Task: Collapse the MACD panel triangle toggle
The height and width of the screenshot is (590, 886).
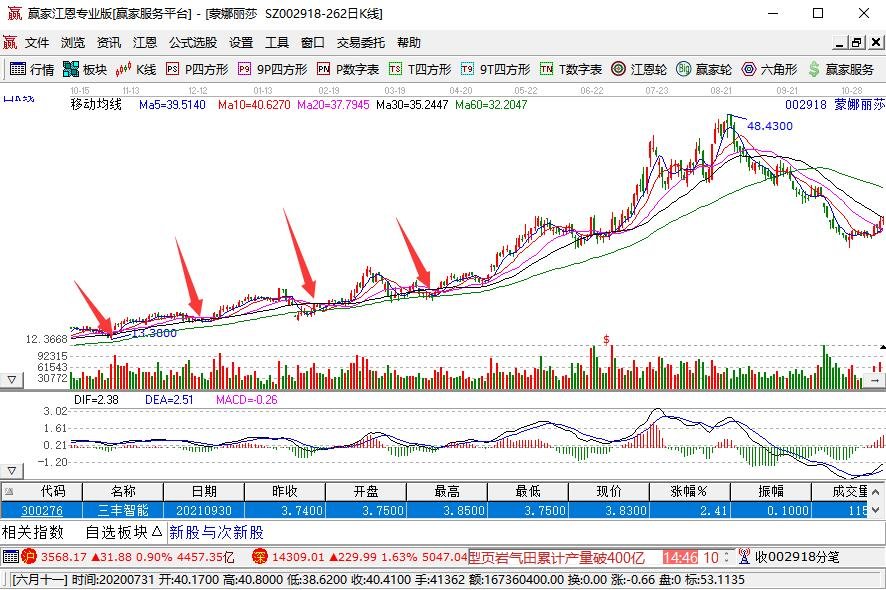Action: pos(11,470)
